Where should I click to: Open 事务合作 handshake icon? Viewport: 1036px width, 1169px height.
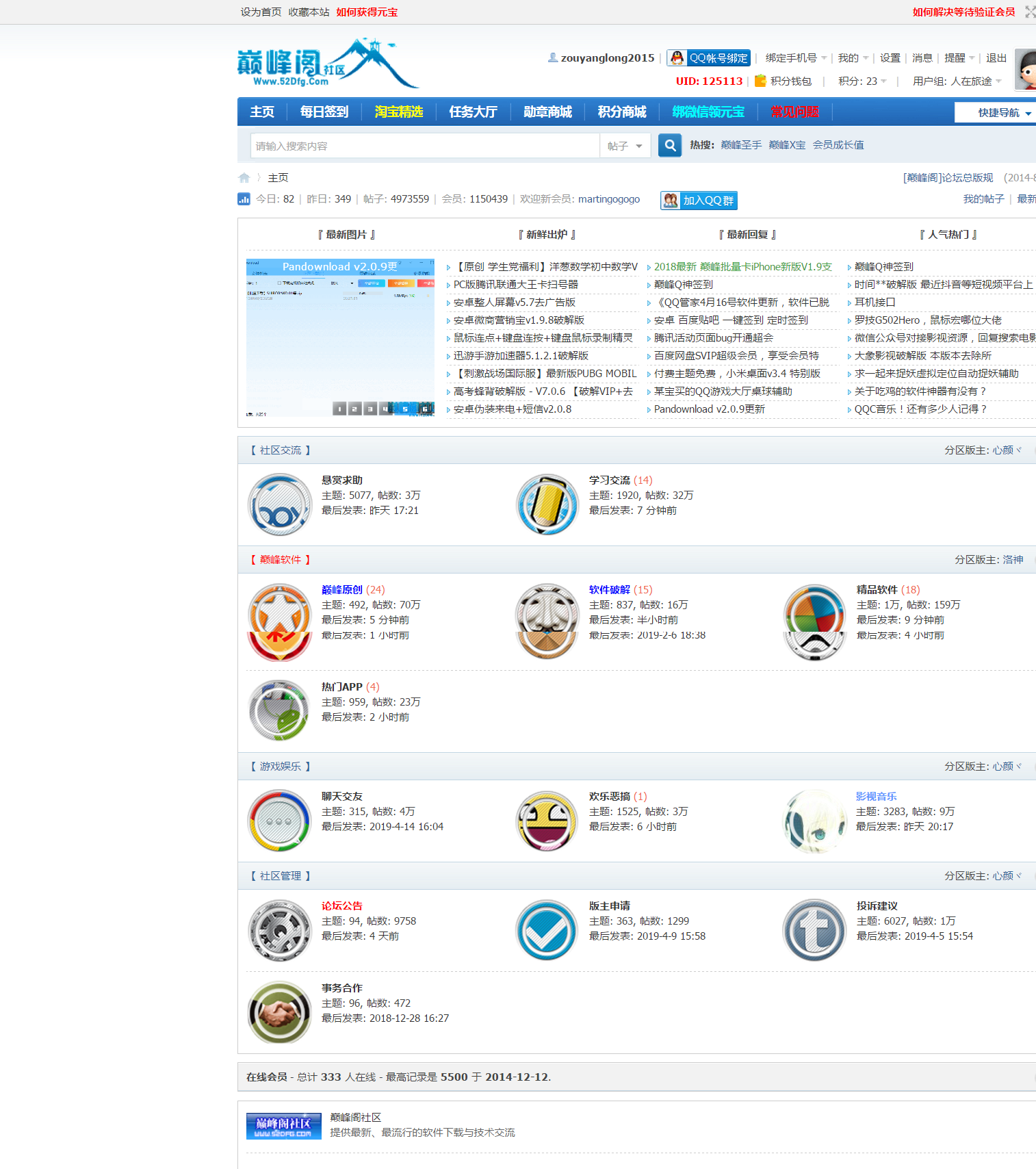pos(279,1012)
